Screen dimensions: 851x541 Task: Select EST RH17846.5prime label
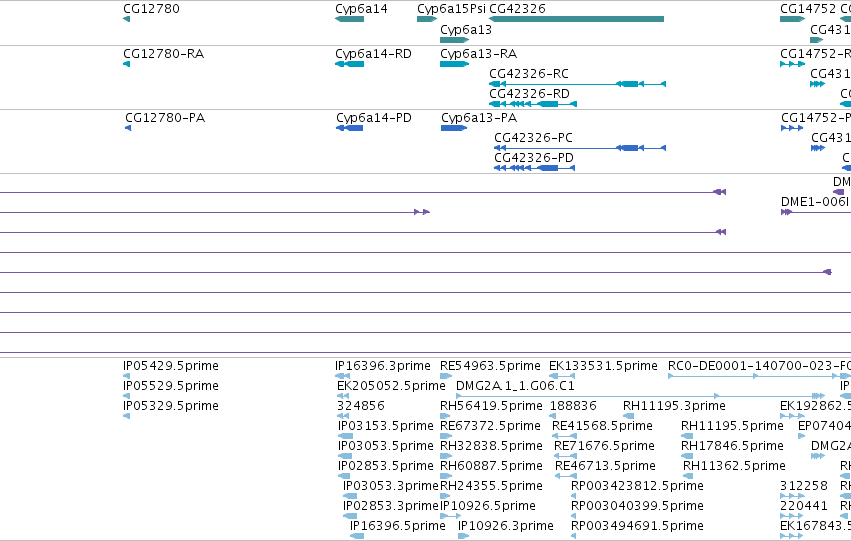[733, 446]
